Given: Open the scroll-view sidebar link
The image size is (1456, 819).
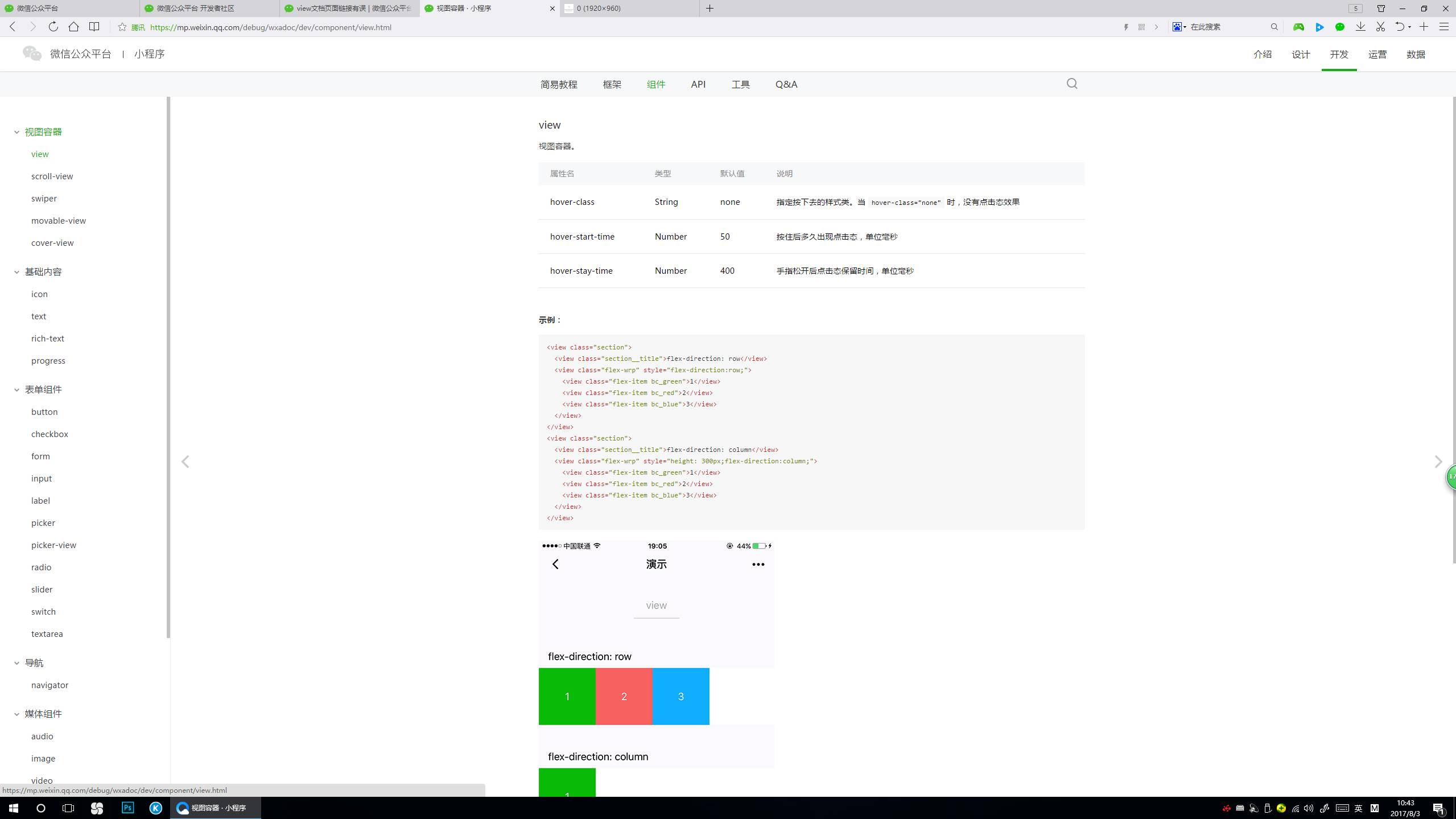Looking at the screenshot, I should [52, 176].
